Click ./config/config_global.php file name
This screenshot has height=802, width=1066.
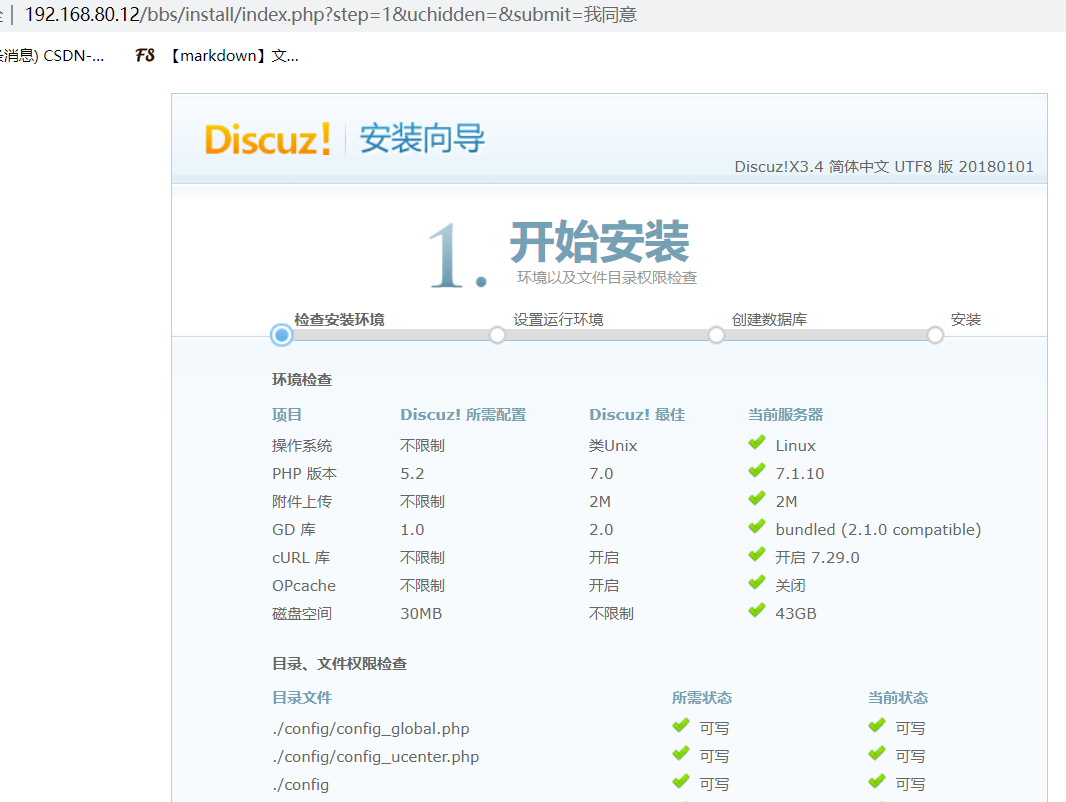click(371, 729)
